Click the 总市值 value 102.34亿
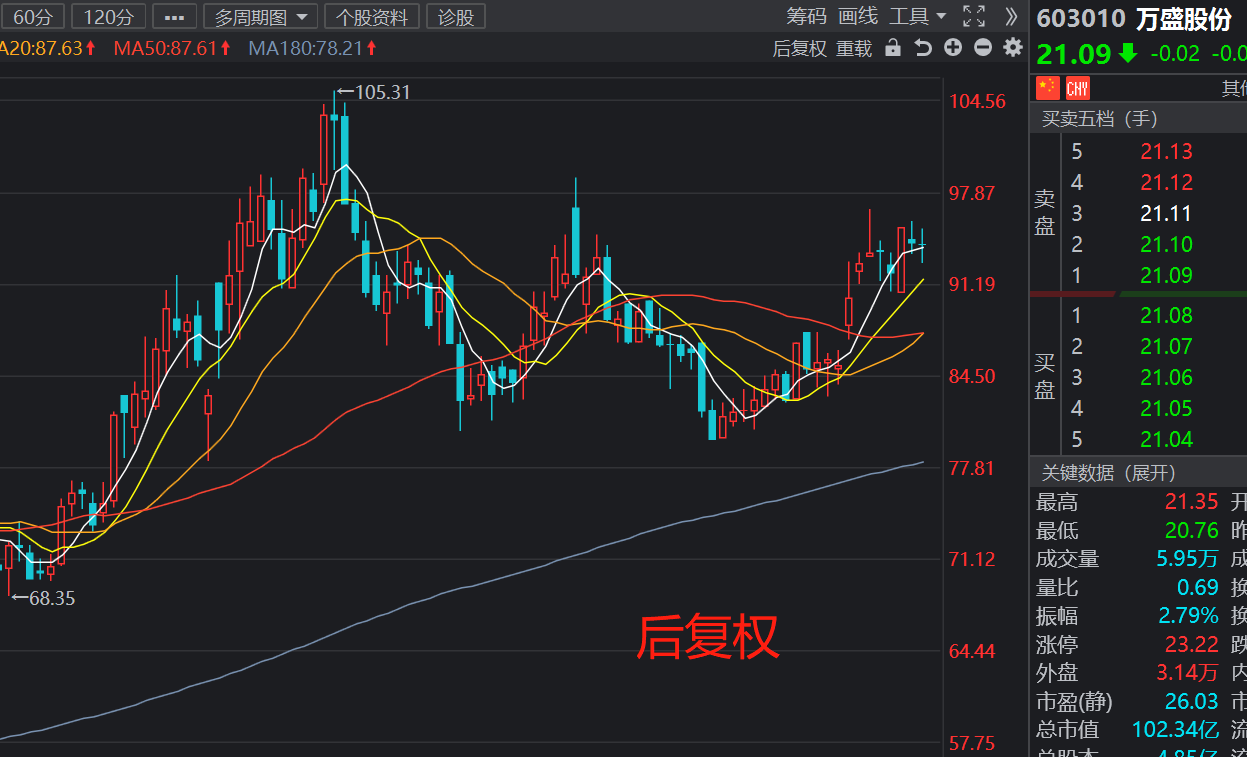Image resolution: width=1247 pixels, height=757 pixels. (1175, 730)
